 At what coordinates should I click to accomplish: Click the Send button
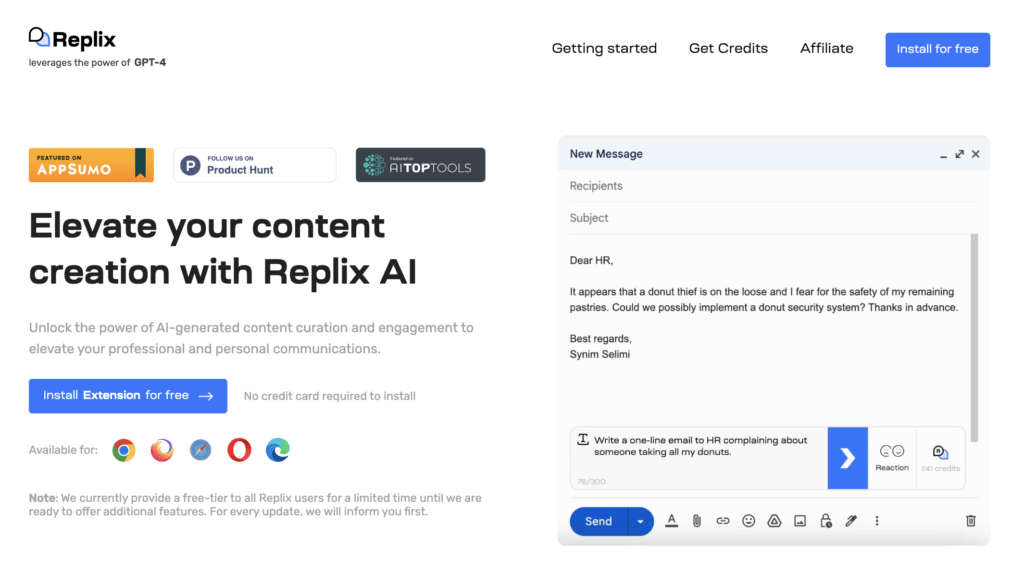[x=598, y=521]
